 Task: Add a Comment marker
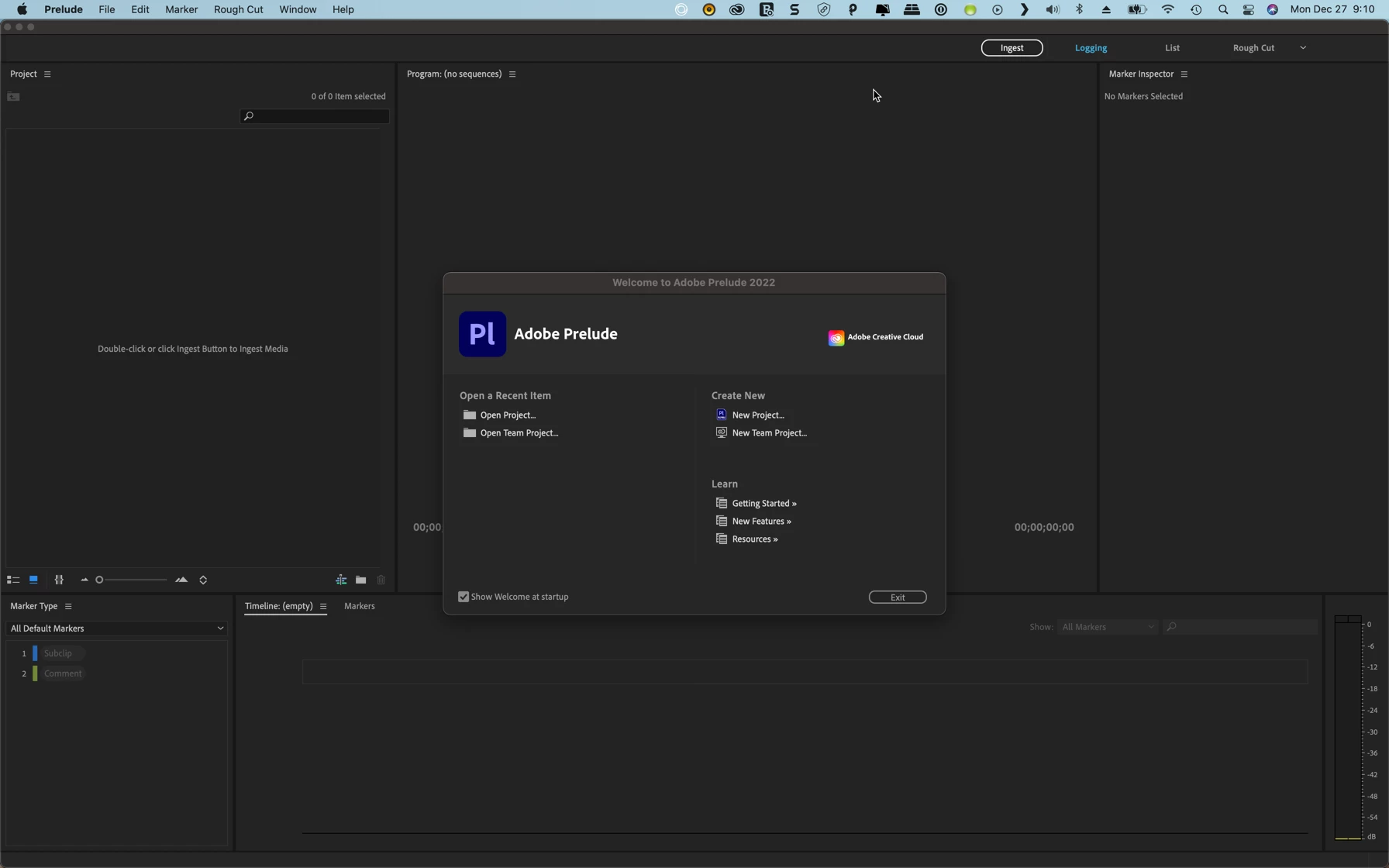pos(63,673)
